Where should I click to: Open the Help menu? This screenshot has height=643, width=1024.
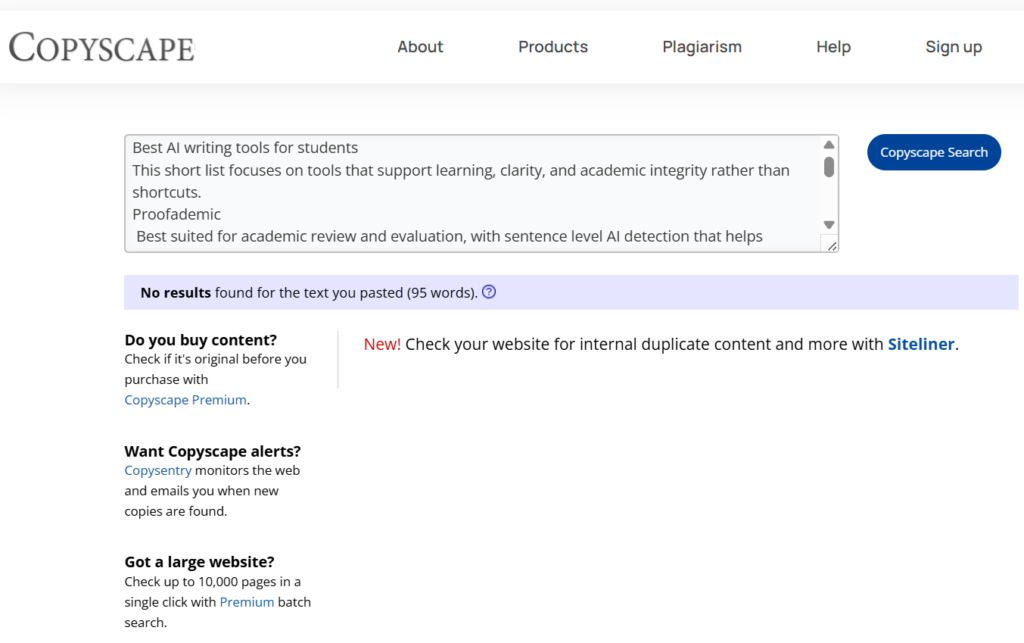[833, 47]
